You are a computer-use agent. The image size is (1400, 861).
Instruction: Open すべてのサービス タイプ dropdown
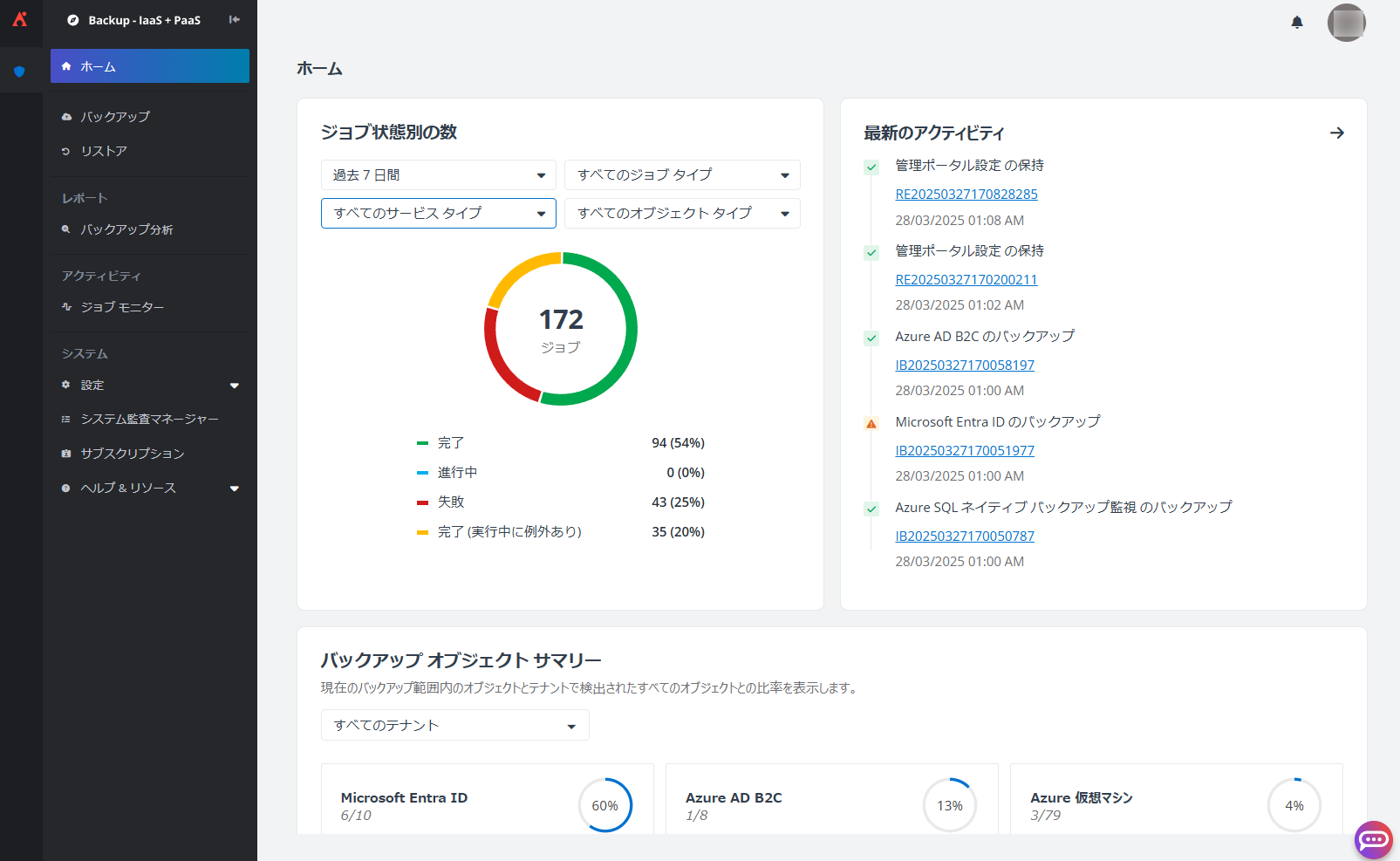438,214
